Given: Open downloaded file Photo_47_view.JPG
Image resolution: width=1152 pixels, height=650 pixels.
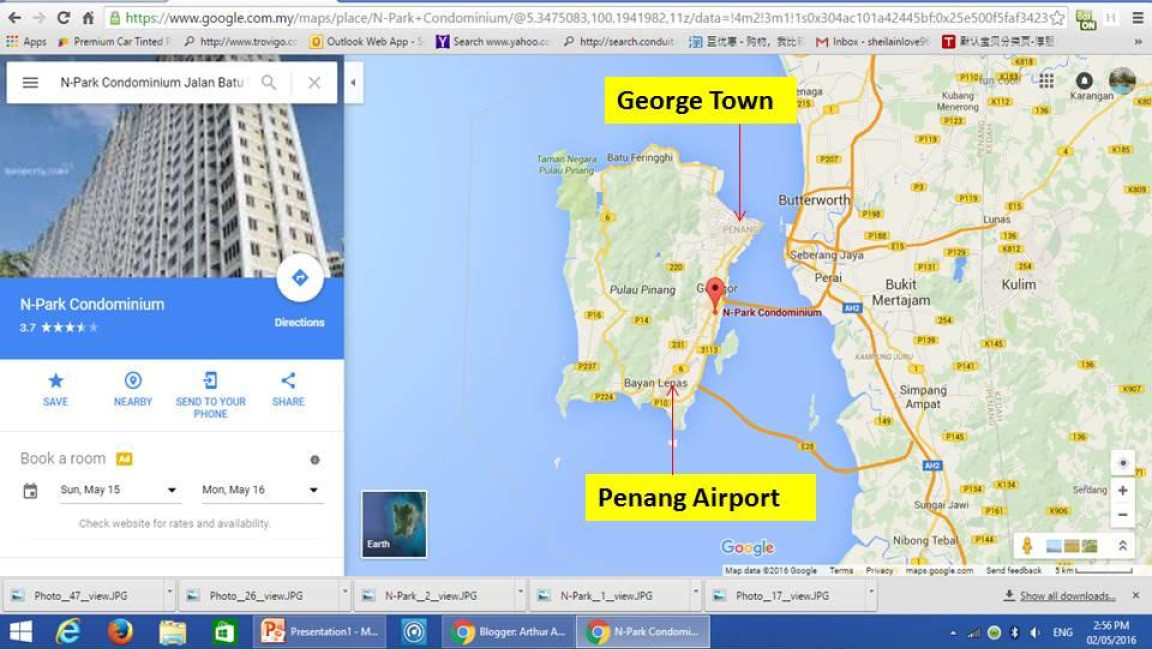Looking at the screenshot, I should click(81, 596).
